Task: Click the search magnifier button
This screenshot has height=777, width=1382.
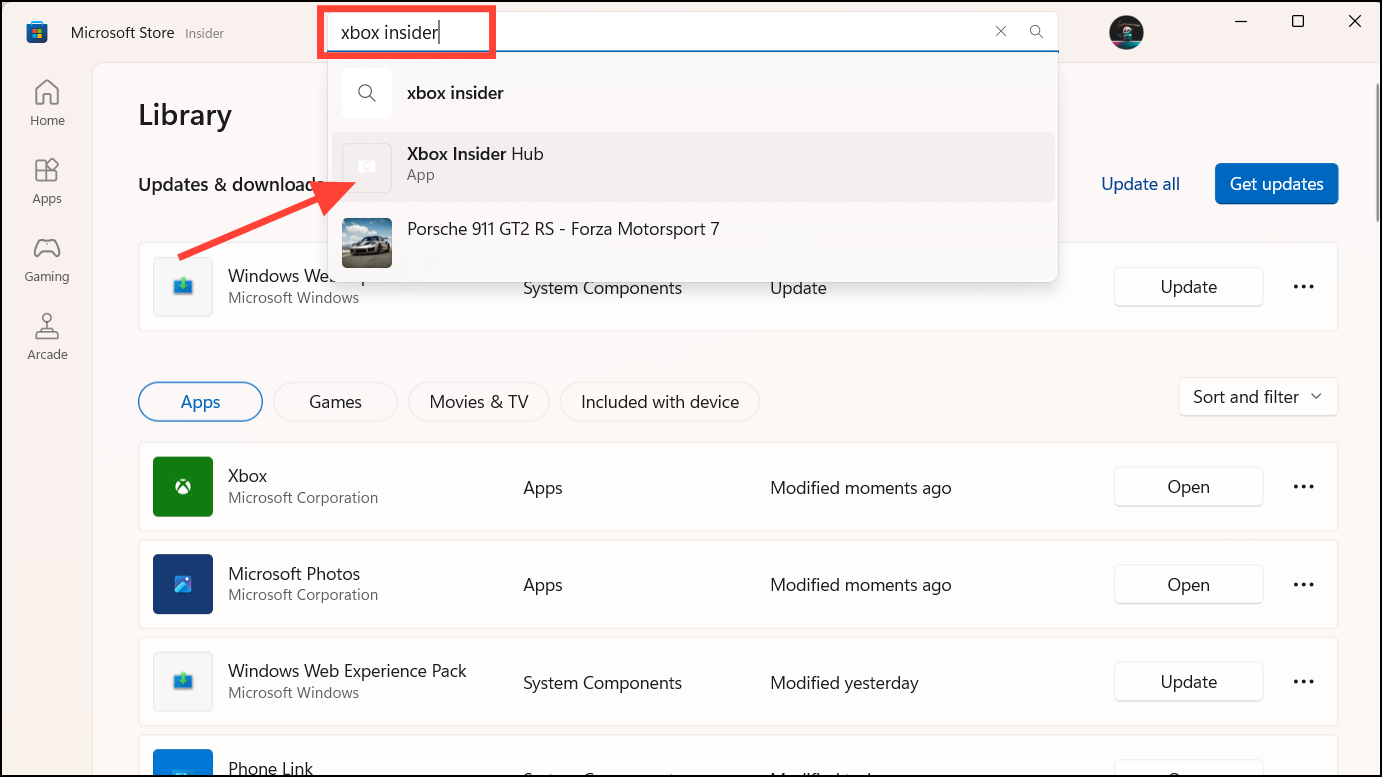Action: click(1037, 32)
